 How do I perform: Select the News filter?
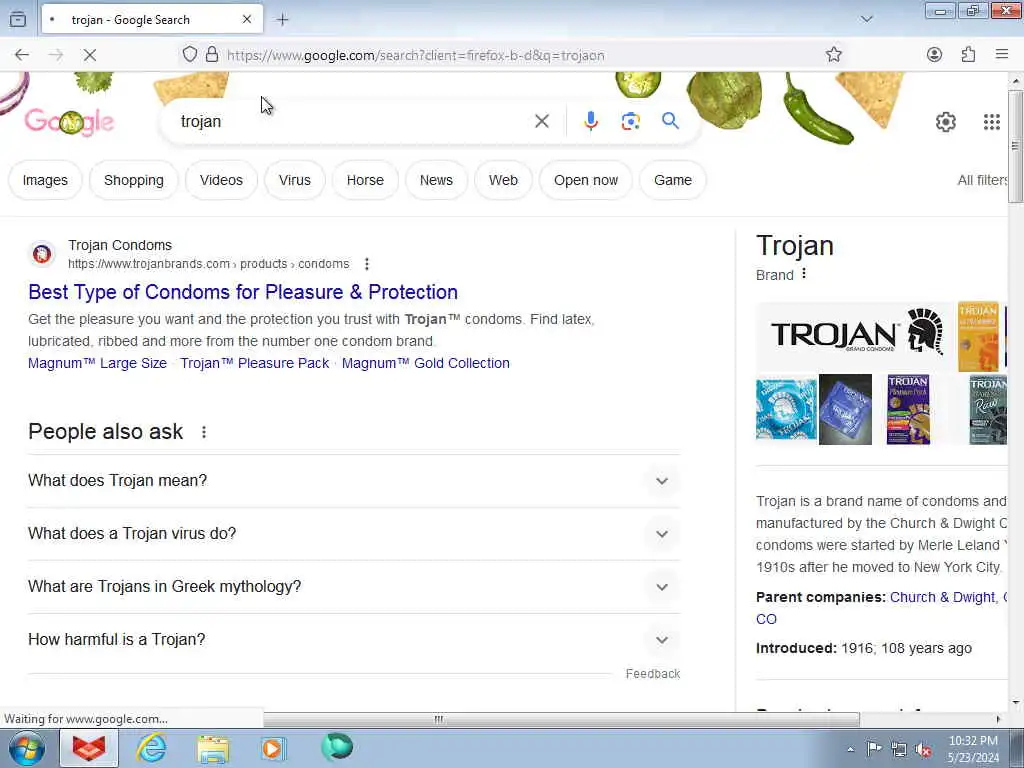(436, 180)
